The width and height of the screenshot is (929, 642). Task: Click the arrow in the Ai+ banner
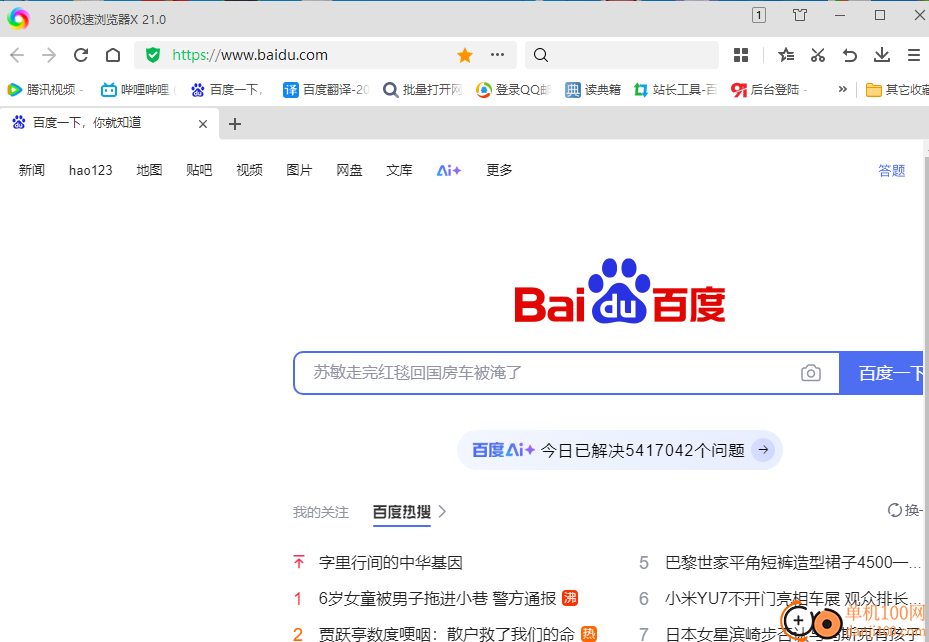click(763, 450)
